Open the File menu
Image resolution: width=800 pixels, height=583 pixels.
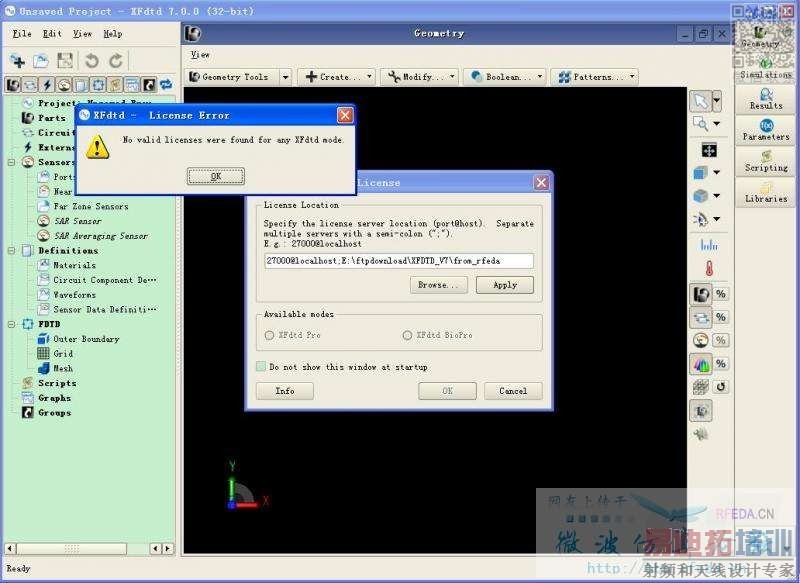[22, 34]
